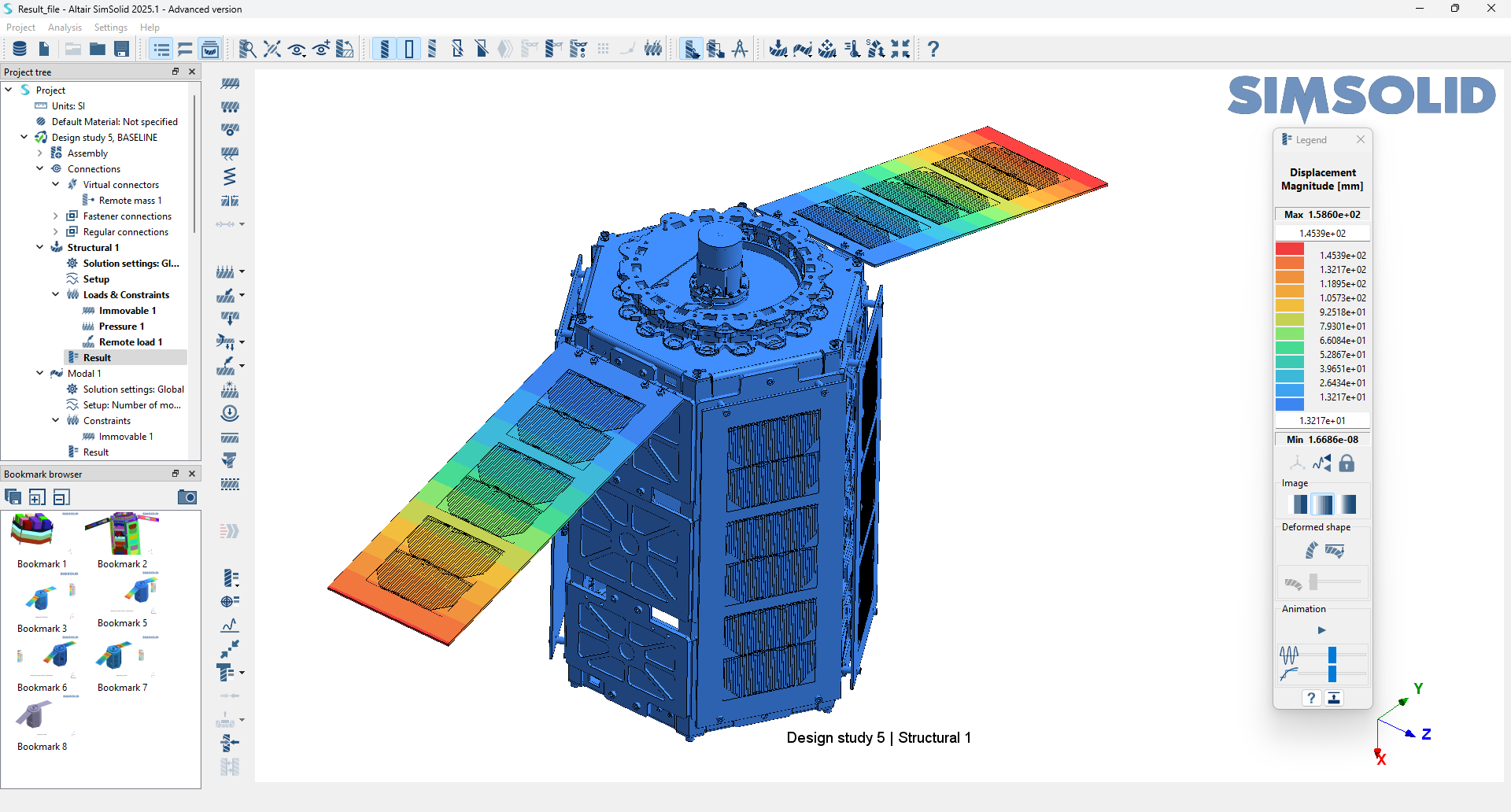Click the target probe icon in vertical toolbar
The height and width of the screenshot is (812, 1511).
230,602
